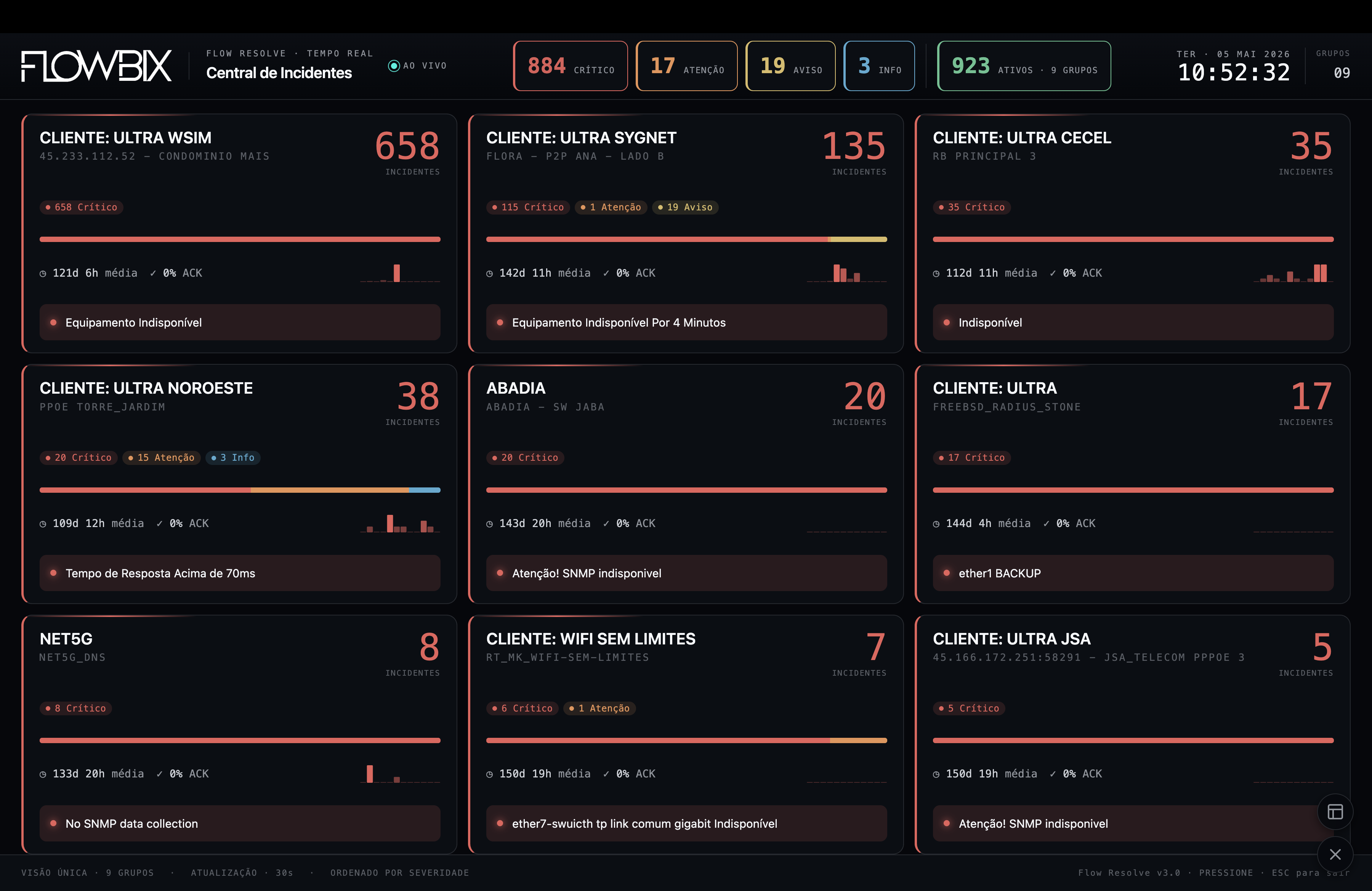
Task: Open the CLIENTE: ULTRA NOROESTE card title
Action: [x=146, y=388]
